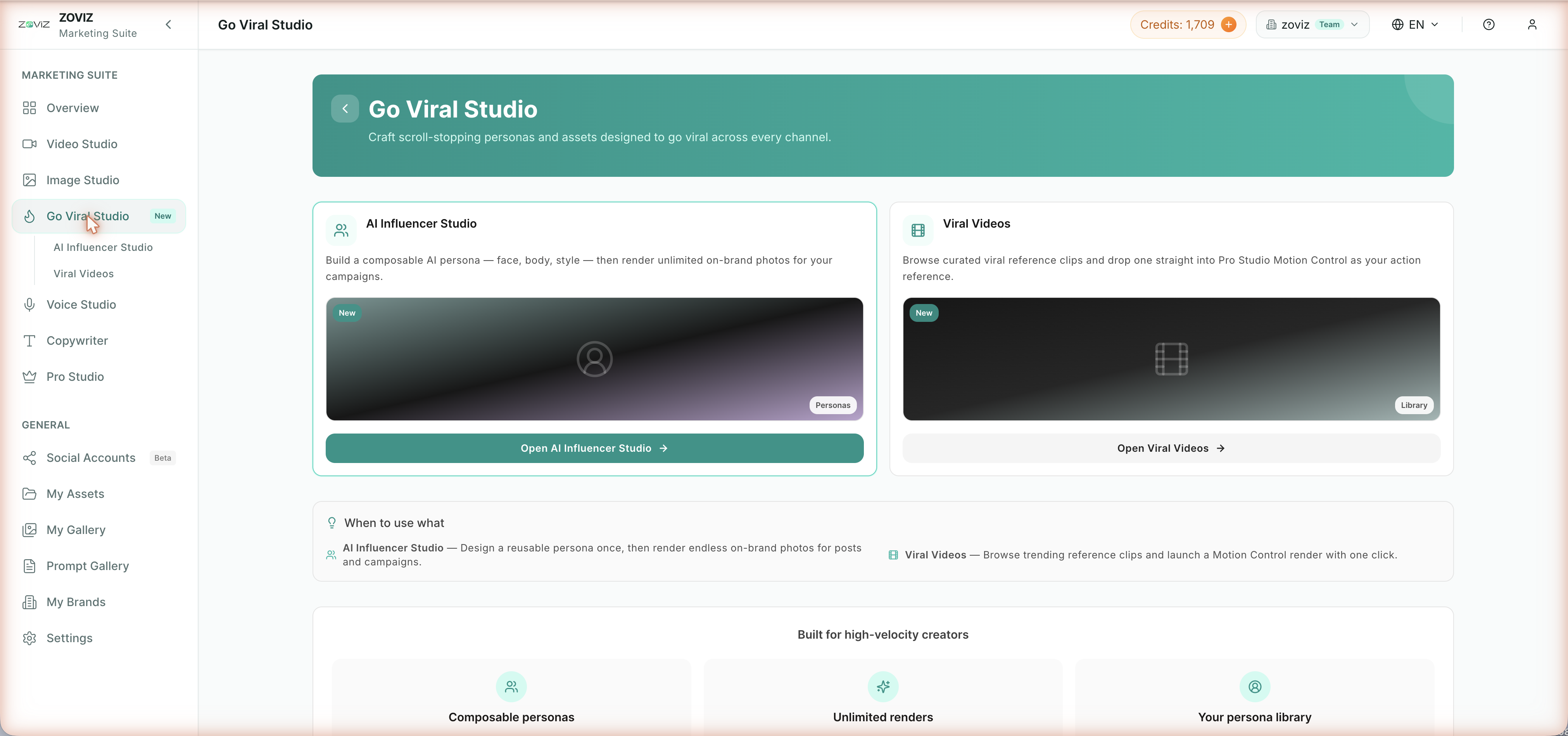The width and height of the screenshot is (1568, 736).
Task: Click Open Viral Videos button
Action: tap(1171, 448)
